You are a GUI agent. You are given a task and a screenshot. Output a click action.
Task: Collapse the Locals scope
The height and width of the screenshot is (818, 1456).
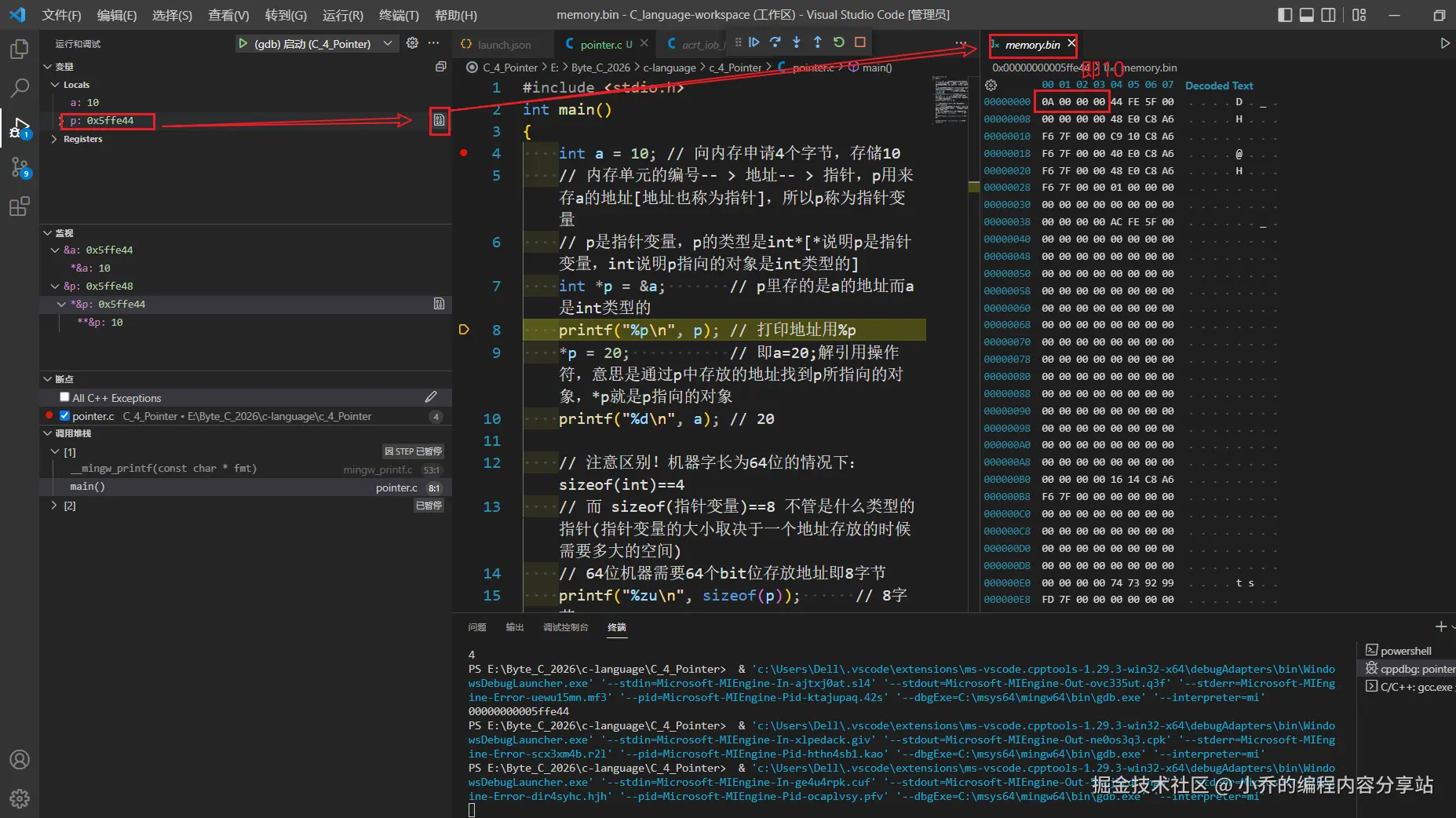pyautogui.click(x=55, y=85)
